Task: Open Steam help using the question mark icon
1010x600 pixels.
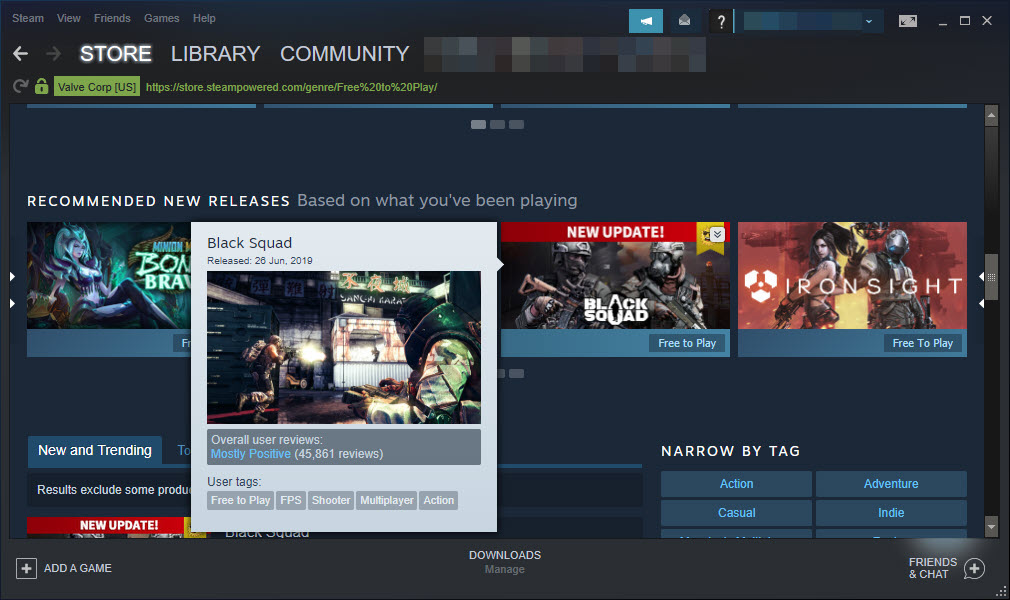Action: point(721,21)
